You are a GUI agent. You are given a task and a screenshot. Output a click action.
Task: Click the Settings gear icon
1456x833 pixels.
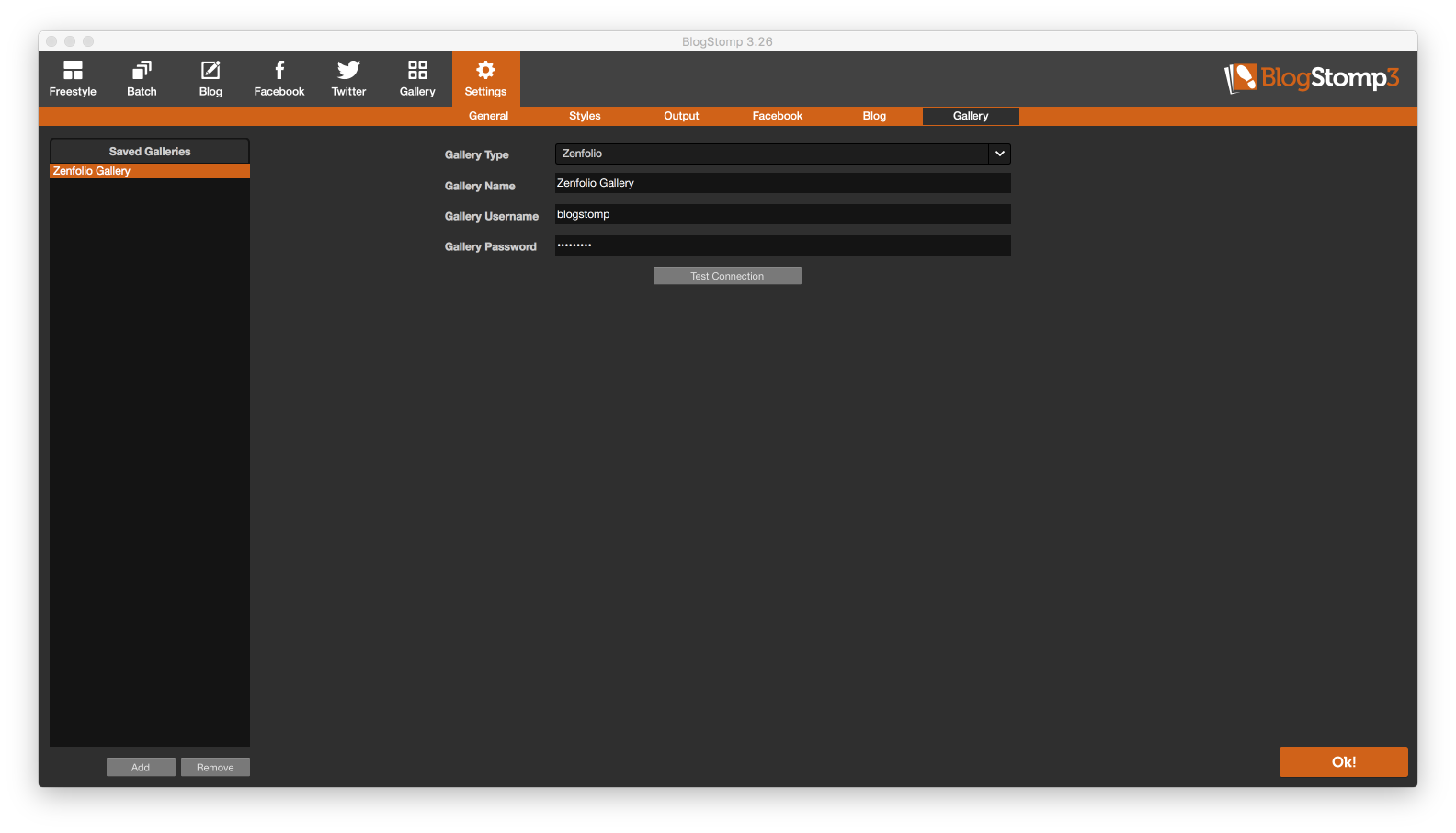pos(485,71)
